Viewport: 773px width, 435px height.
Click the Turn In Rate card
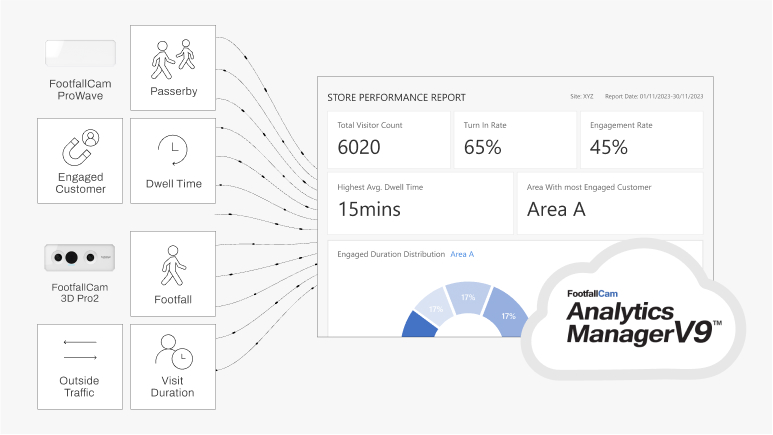[x=515, y=140]
